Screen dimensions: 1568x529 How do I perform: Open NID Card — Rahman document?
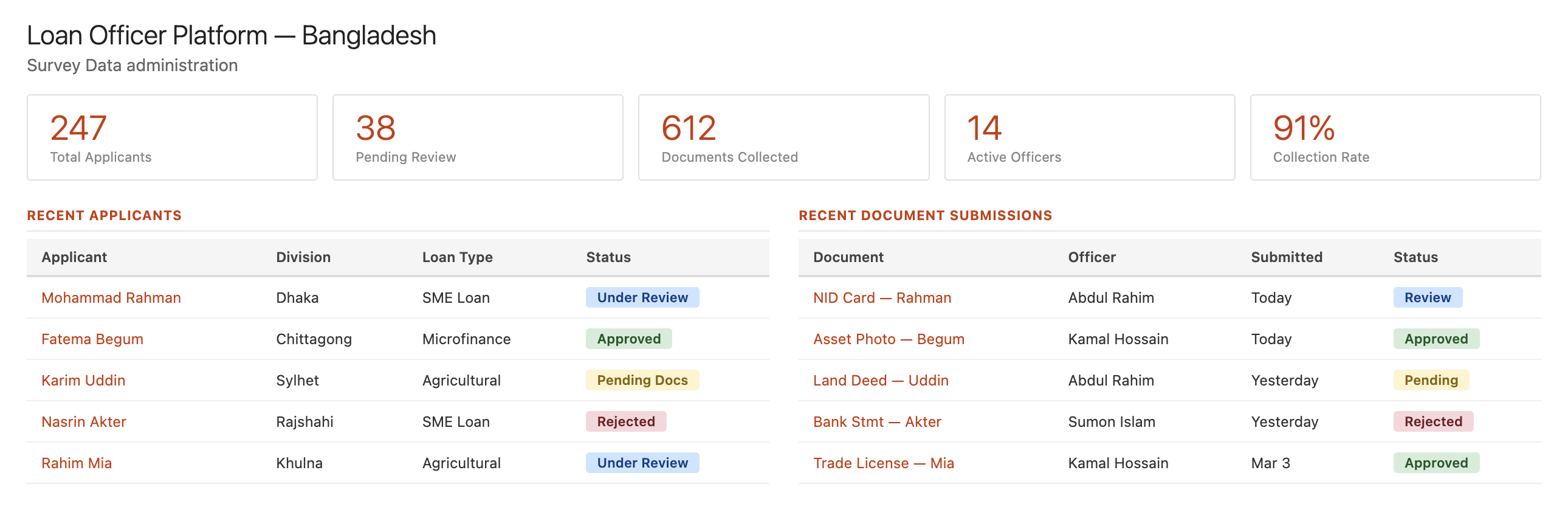882,298
